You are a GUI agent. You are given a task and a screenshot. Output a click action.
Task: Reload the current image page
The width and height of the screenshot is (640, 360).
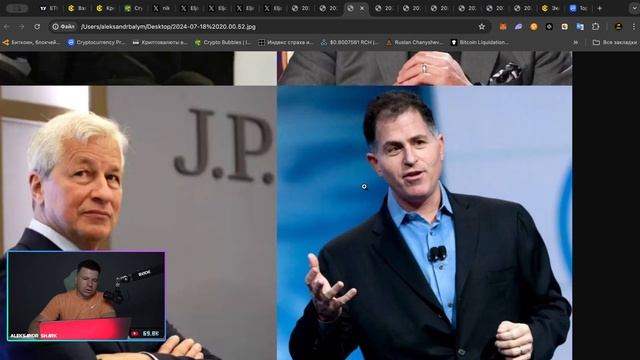coord(37,27)
